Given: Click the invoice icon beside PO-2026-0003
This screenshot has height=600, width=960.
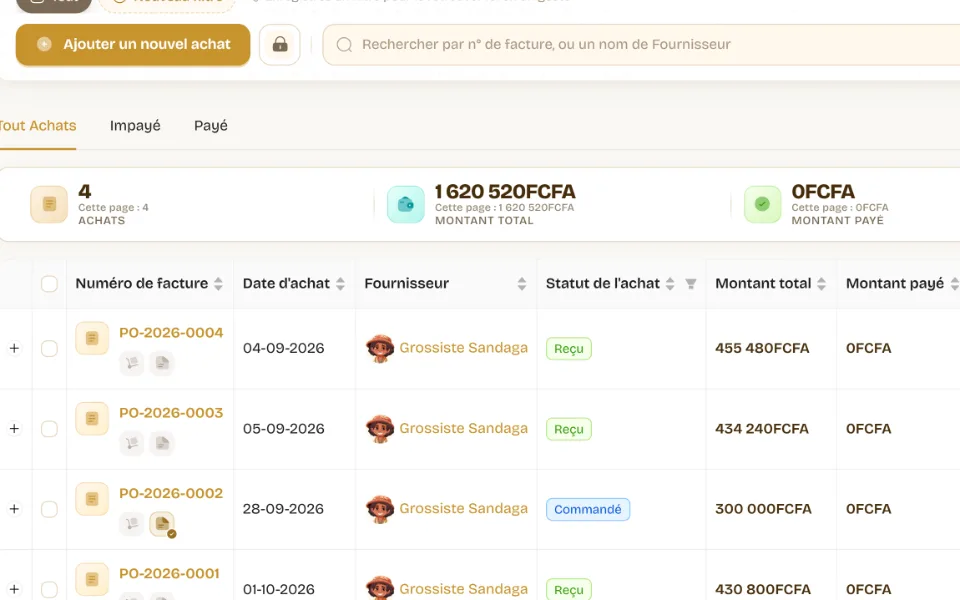Looking at the screenshot, I should [x=92, y=418].
